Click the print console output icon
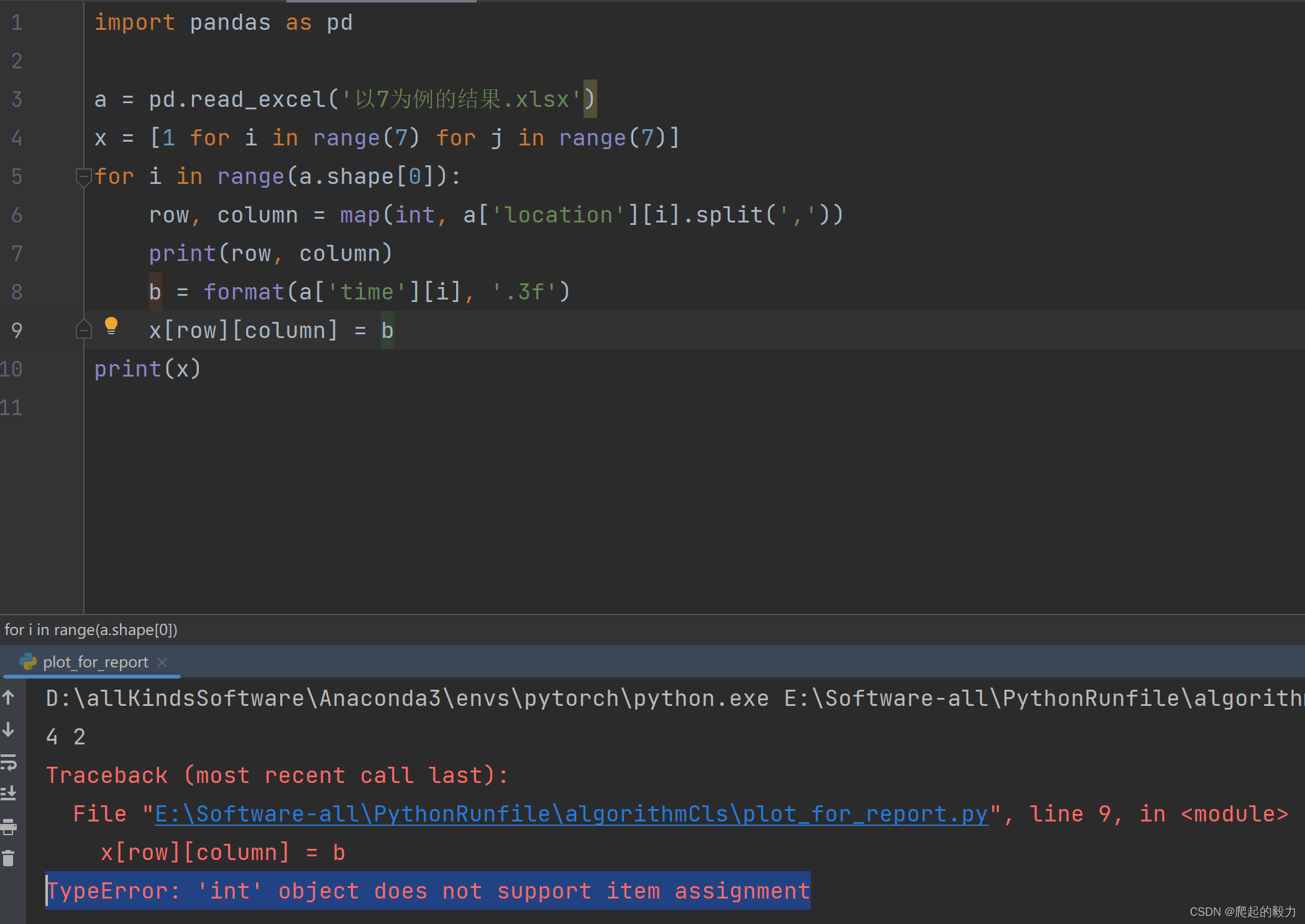Screen dimensions: 1305x924 [9, 826]
